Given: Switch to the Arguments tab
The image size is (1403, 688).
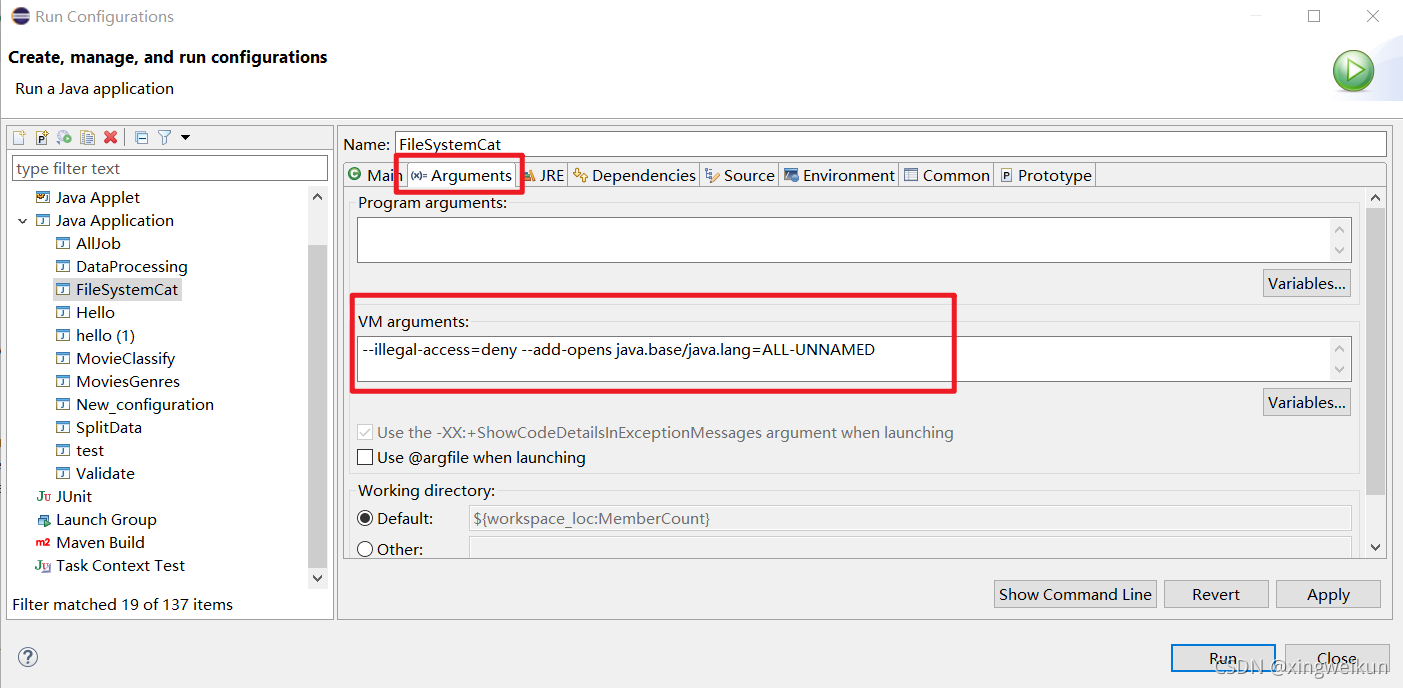Looking at the screenshot, I should pos(461,175).
